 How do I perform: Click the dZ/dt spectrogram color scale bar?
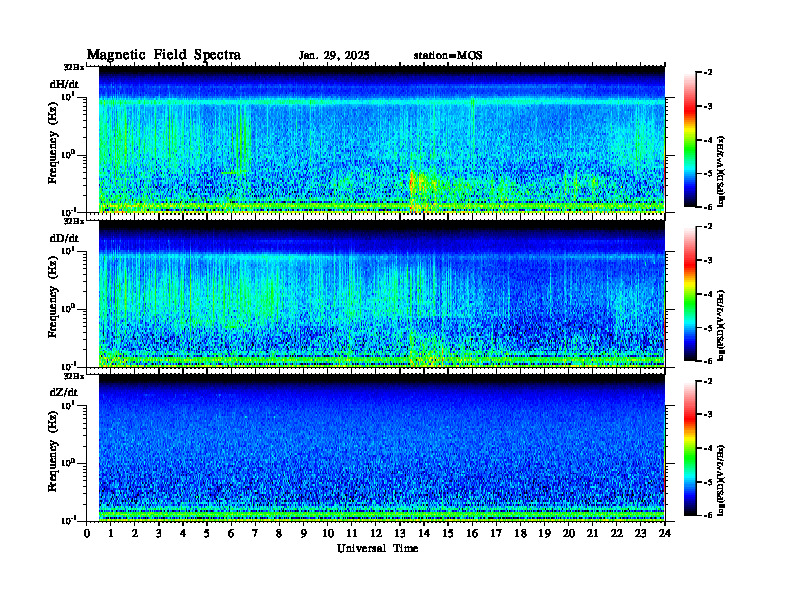[x=690, y=448]
